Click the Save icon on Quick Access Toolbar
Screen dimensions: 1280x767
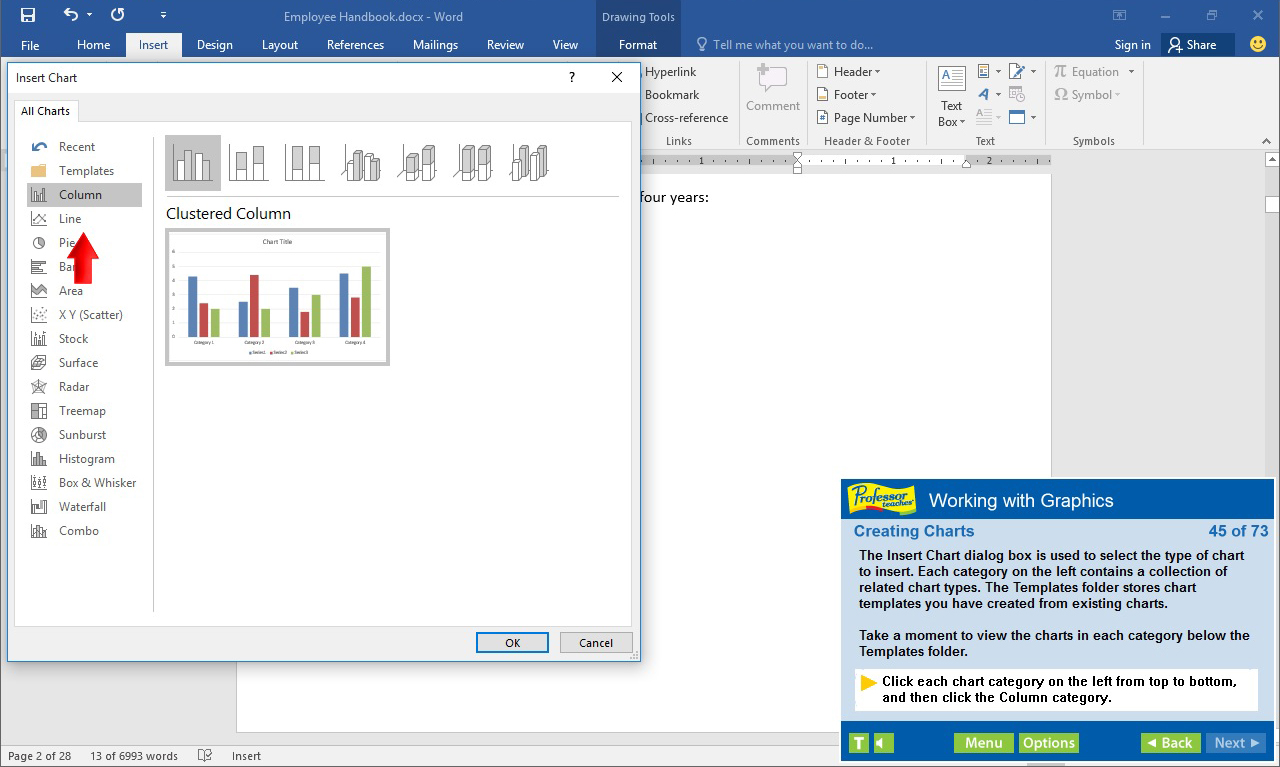pos(27,16)
